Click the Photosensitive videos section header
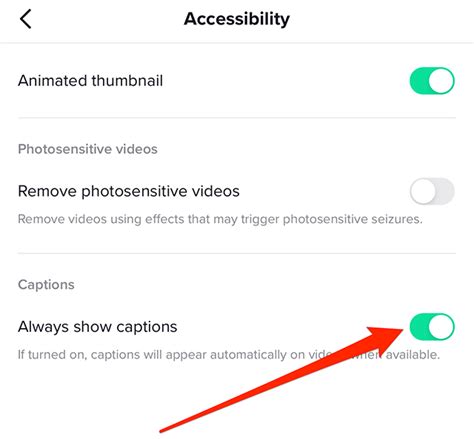474x439 pixels. coord(88,149)
